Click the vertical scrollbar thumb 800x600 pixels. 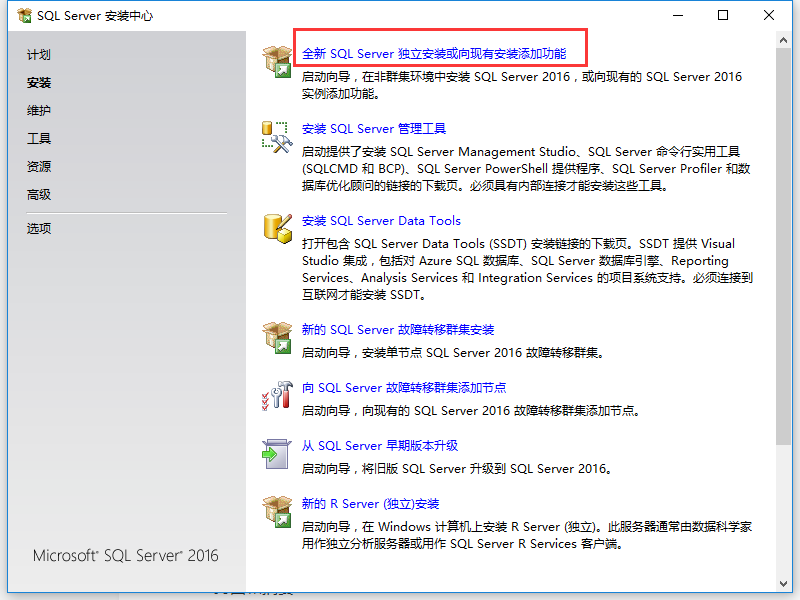784,247
